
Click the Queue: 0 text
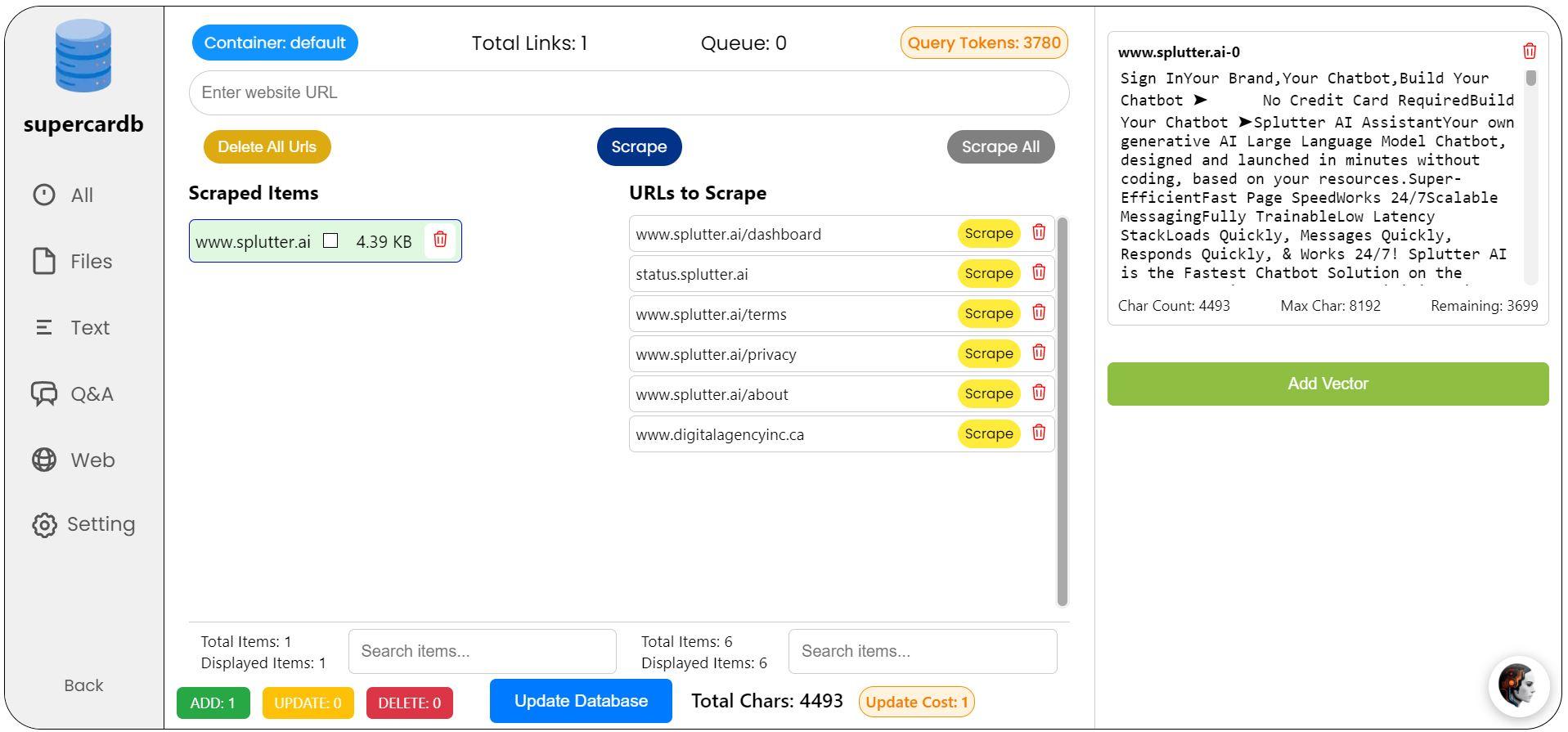coord(744,43)
